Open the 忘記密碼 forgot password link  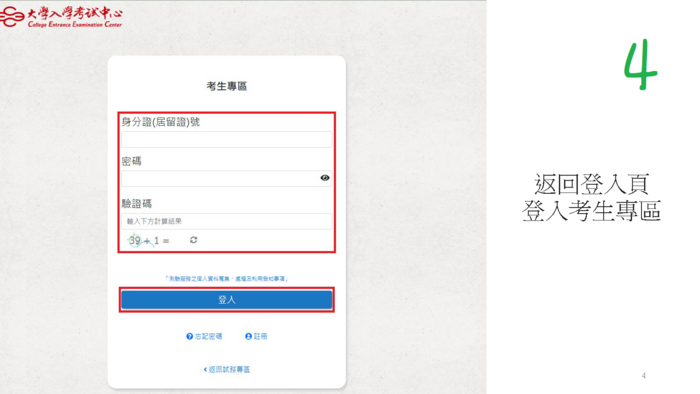click(x=204, y=336)
